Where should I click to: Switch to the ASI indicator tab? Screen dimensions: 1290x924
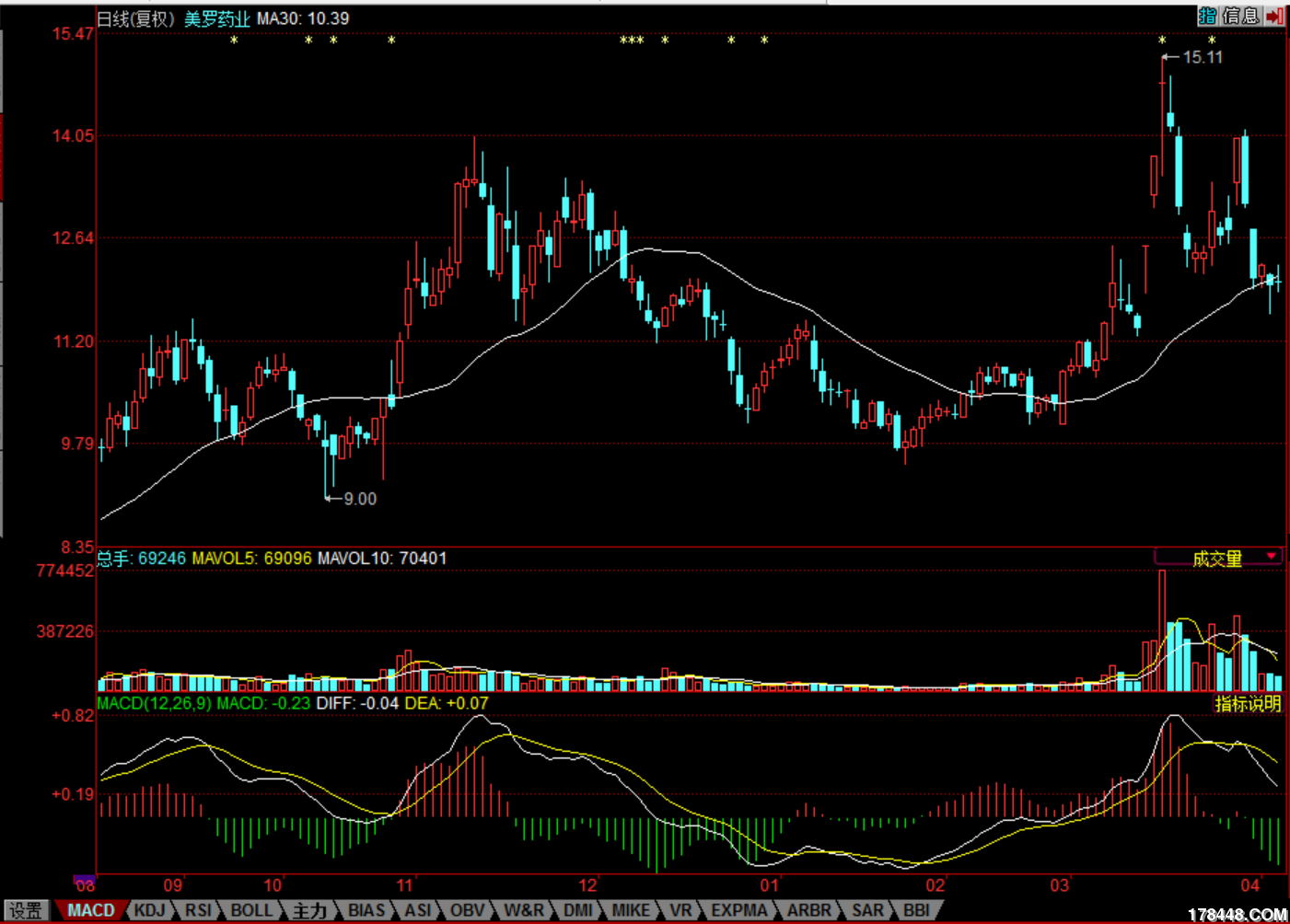[x=418, y=910]
